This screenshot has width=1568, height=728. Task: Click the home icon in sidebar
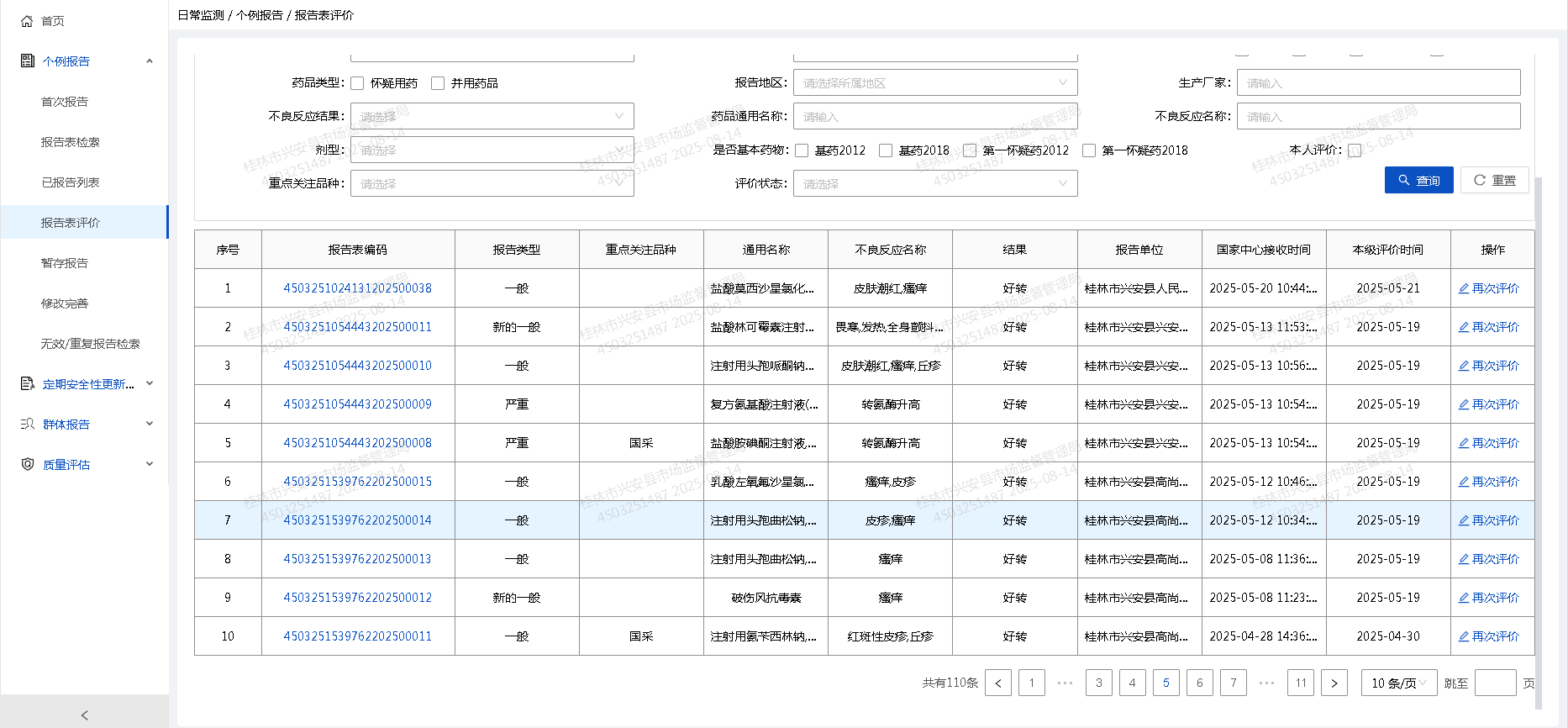click(x=27, y=21)
